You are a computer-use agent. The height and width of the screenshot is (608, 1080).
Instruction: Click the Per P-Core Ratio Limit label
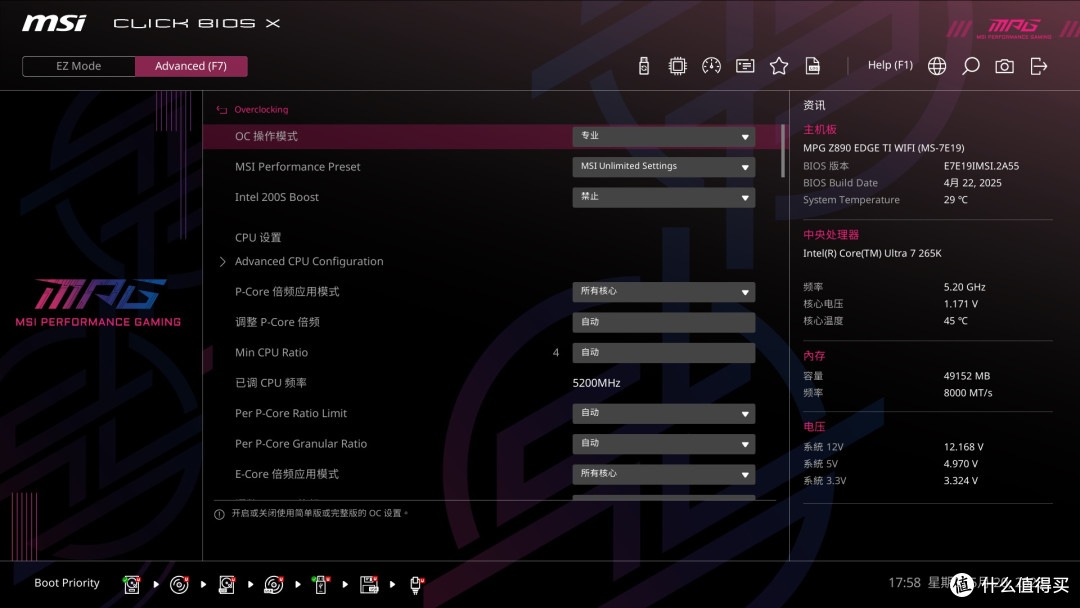pos(291,413)
